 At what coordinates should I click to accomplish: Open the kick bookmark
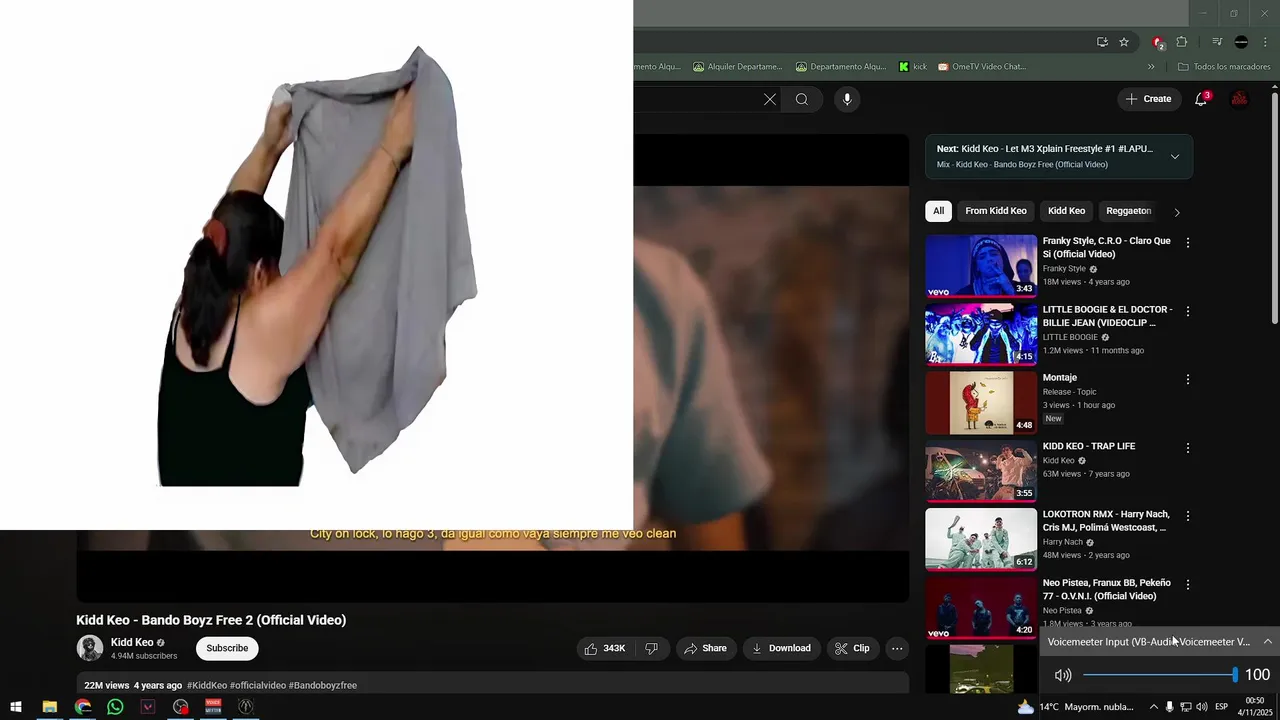[913, 67]
